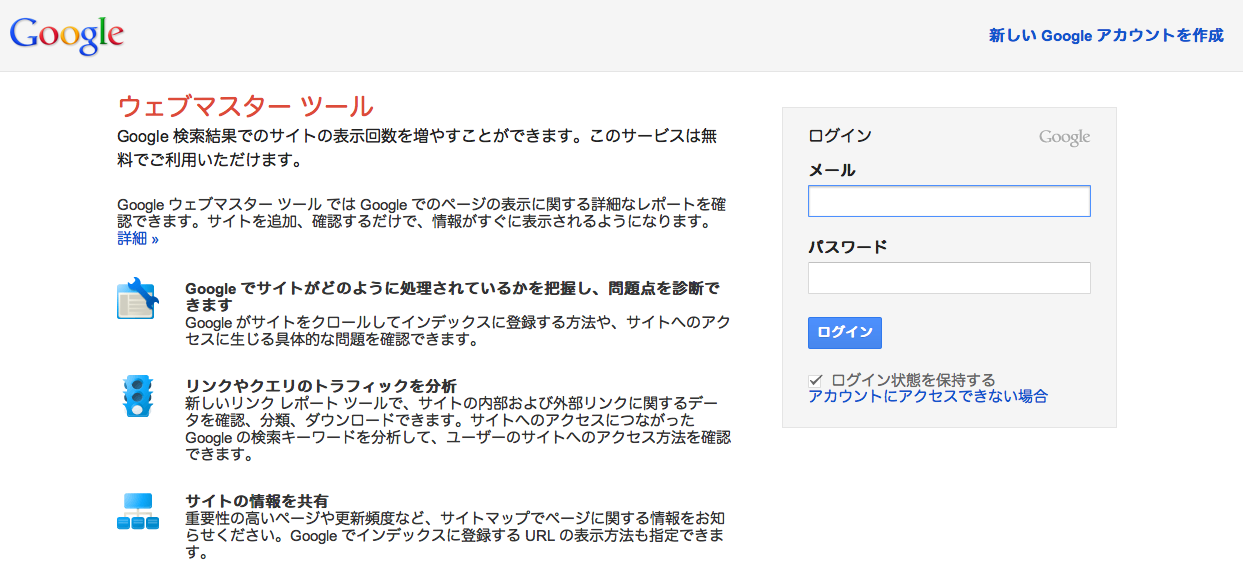Open the 詳細 » link

click(137, 238)
